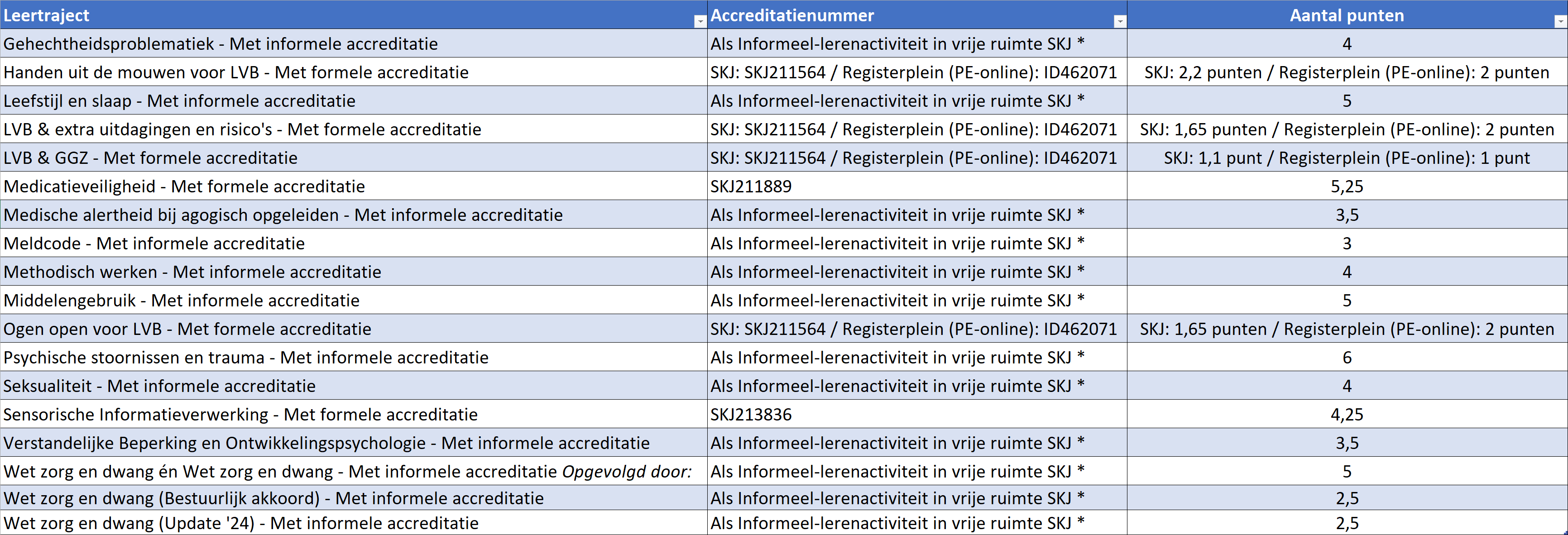Click the points cell for Ogen open voor LVB row
Screen dimensions: 1568x535
(x=1347, y=329)
